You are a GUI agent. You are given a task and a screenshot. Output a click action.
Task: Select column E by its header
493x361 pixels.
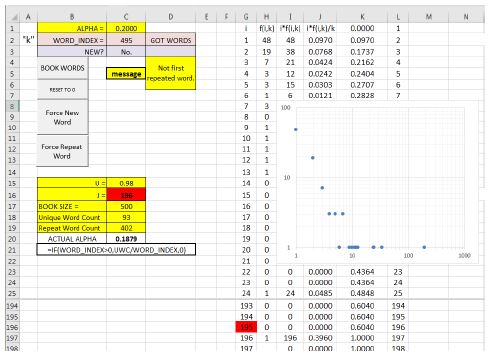click(206, 16)
